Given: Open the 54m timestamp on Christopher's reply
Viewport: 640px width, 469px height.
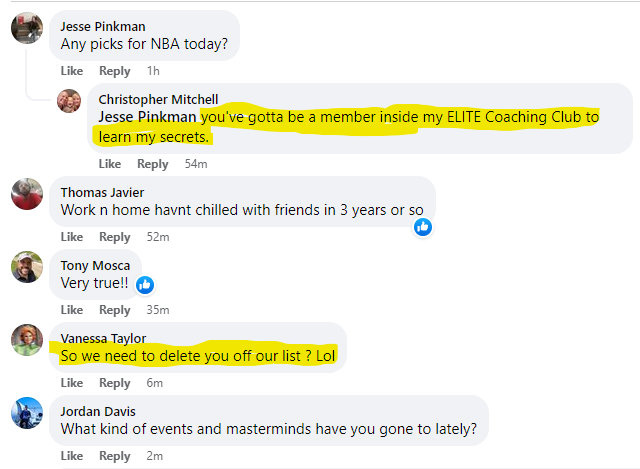Looking at the screenshot, I should click(196, 164).
